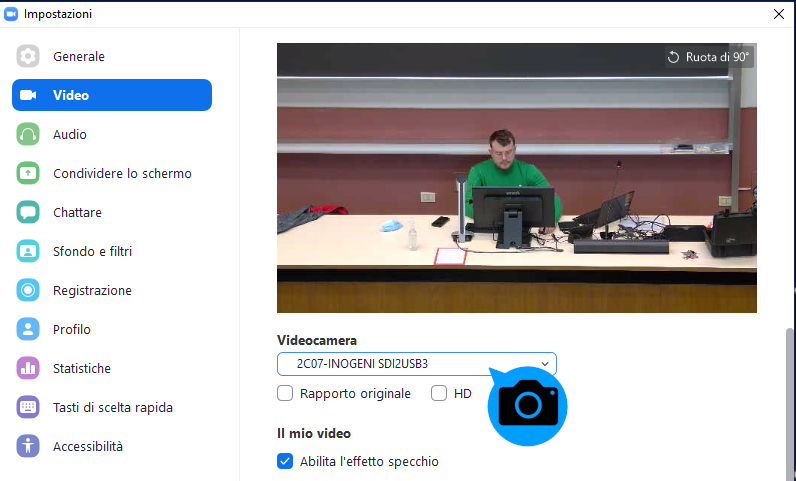Click the Chattare speech bubble icon

[x=28, y=212]
